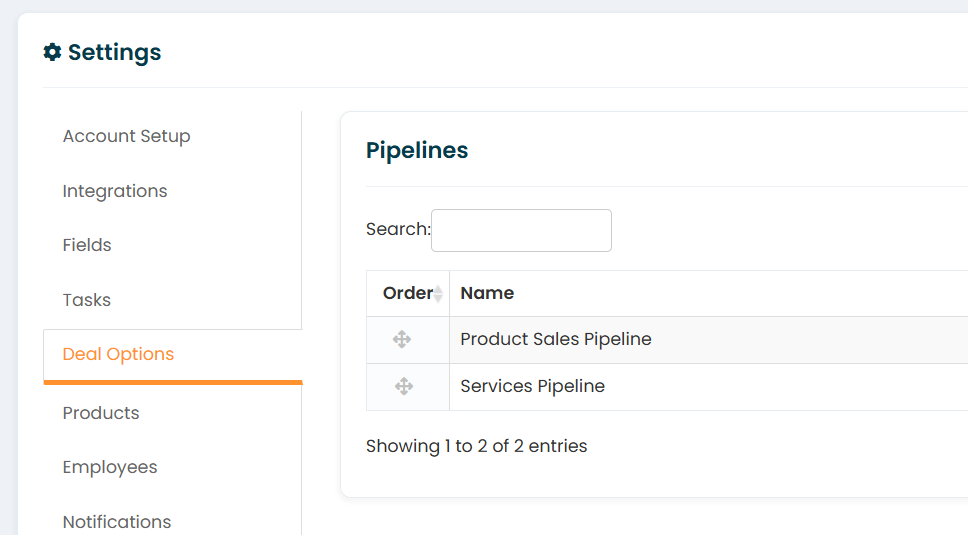Go to the Integrations settings

coord(115,191)
